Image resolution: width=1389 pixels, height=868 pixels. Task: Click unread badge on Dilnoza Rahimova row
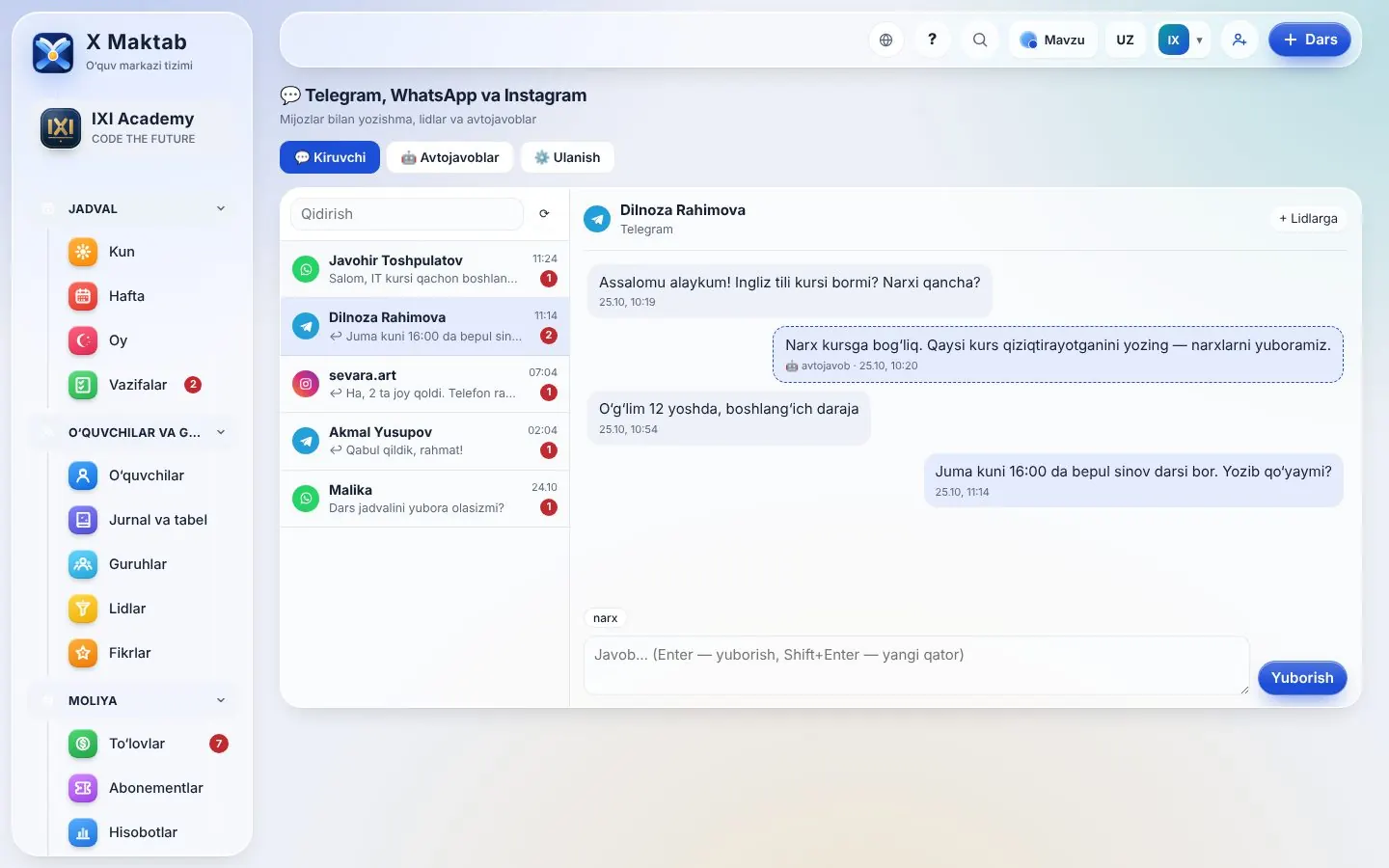(549, 336)
